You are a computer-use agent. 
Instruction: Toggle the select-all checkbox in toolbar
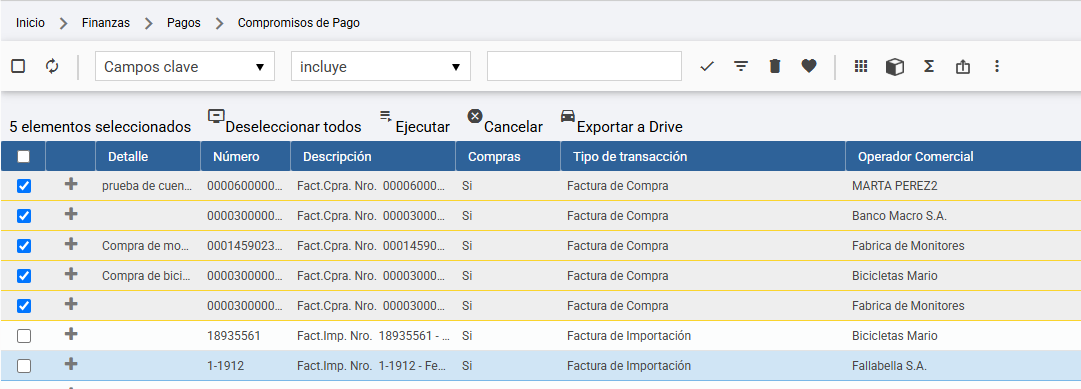pyautogui.click(x=18, y=66)
